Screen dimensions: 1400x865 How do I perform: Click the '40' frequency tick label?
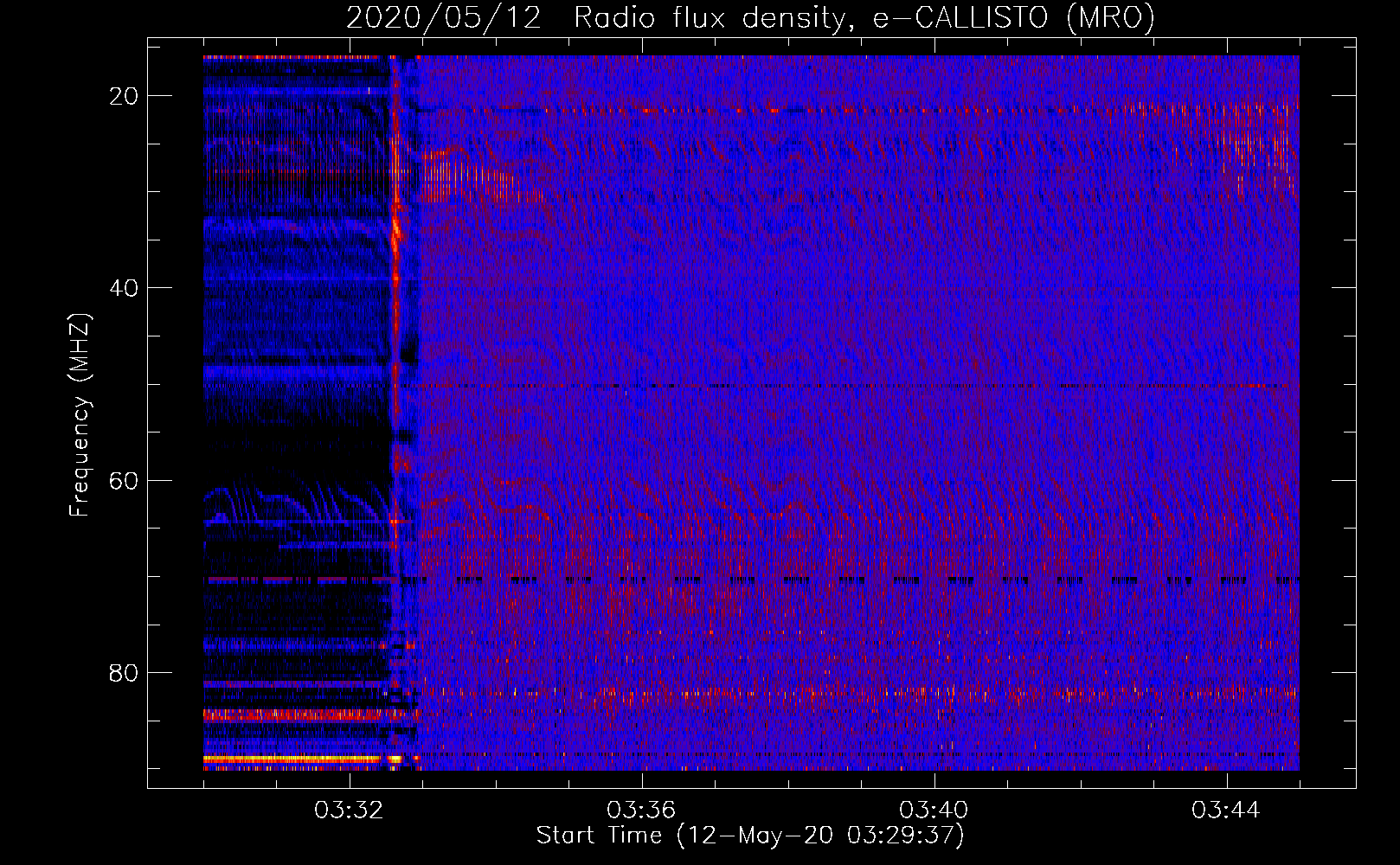coord(124,288)
